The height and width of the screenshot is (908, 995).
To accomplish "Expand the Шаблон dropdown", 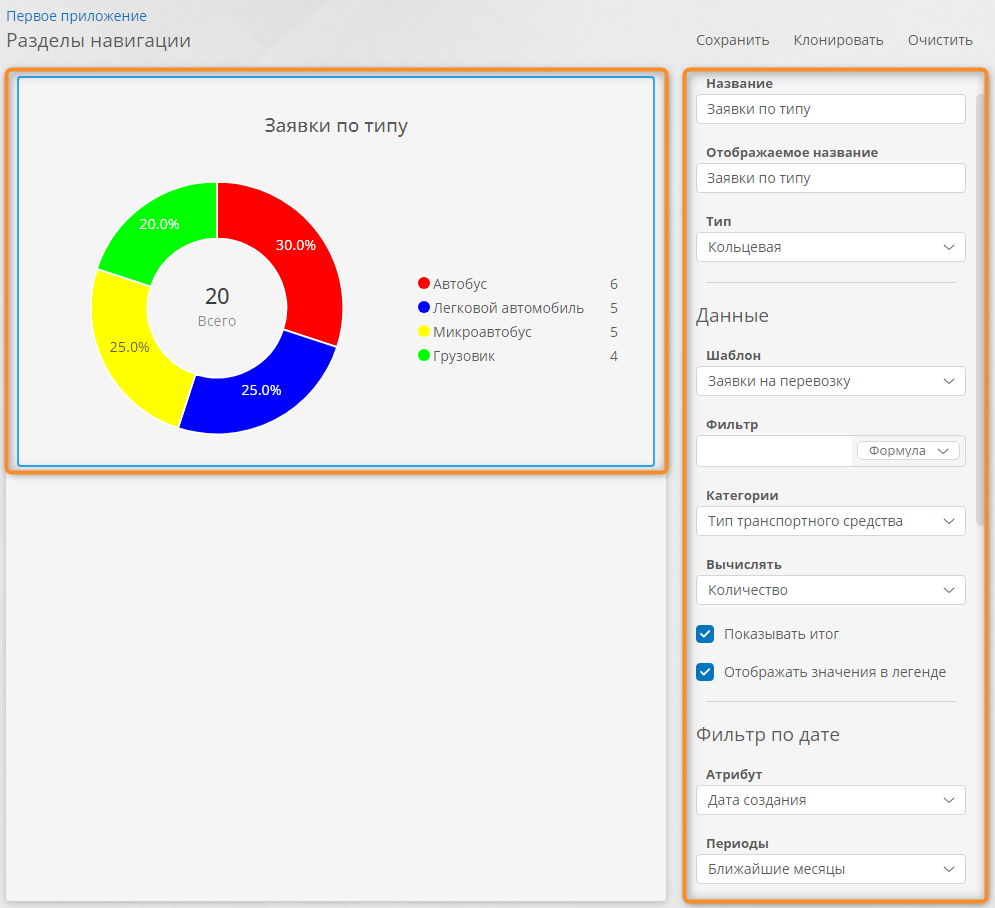I will pyautogui.click(x=830, y=381).
